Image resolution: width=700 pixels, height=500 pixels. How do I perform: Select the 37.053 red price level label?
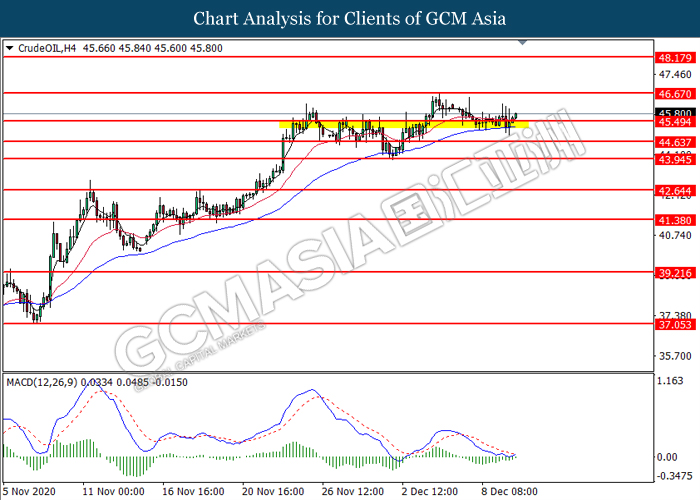pos(675,325)
